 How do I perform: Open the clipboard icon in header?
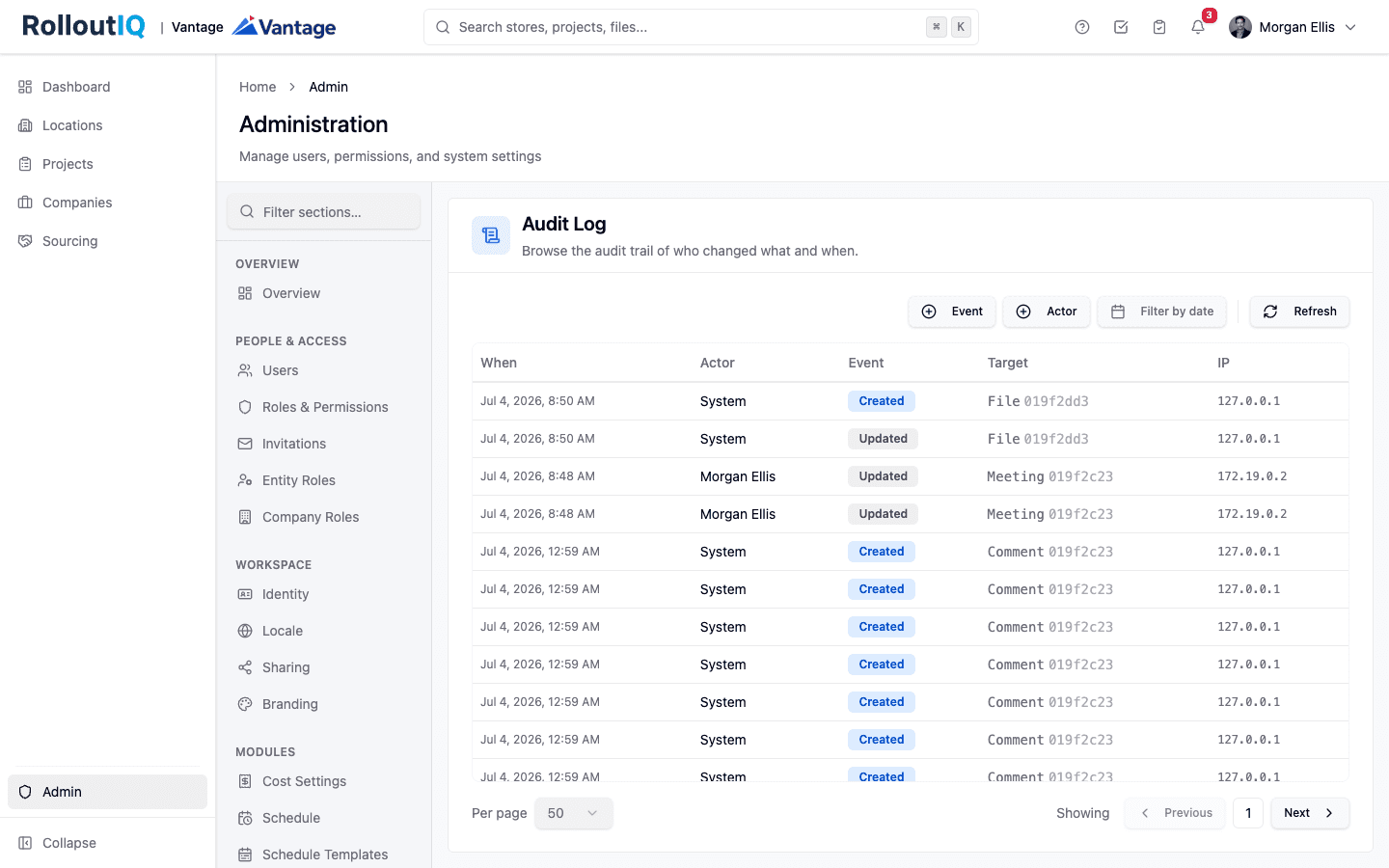click(x=1159, y=27)
